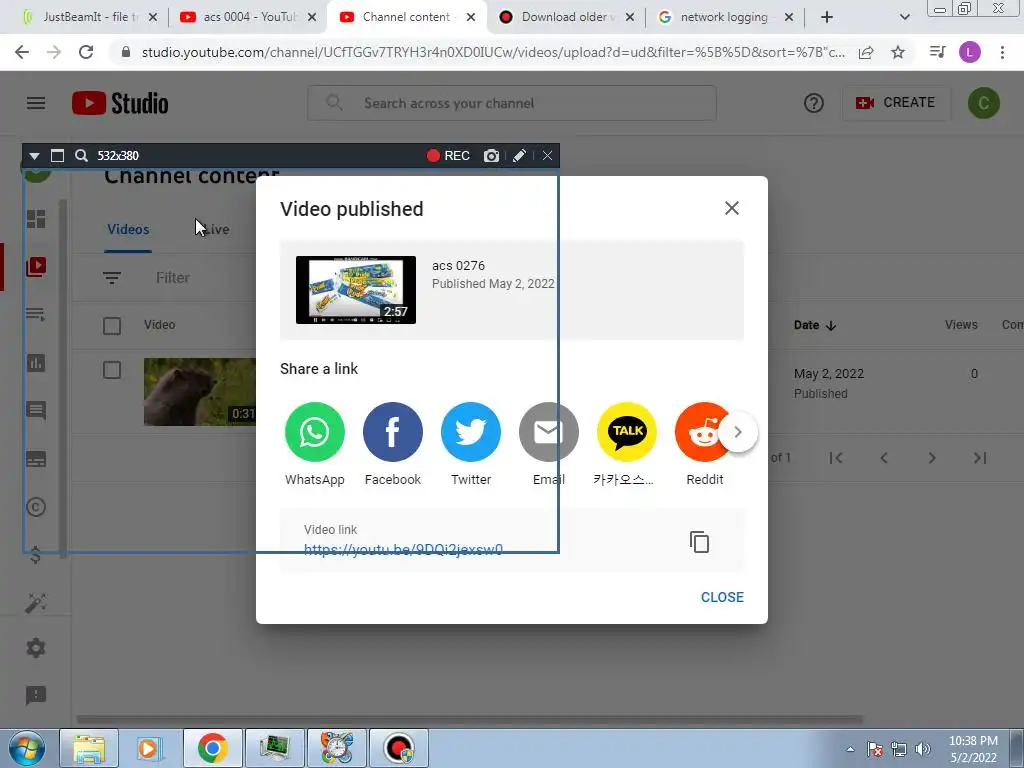Click the CREATE button
Image resolution: width=1024 pixels, height=768 pixels.
(896, 103)
